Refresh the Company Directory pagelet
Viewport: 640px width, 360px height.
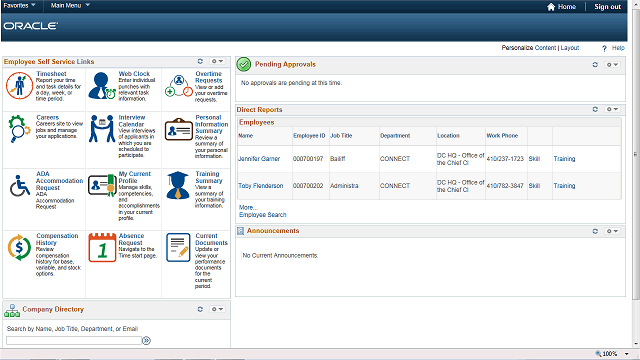(200, 309)
